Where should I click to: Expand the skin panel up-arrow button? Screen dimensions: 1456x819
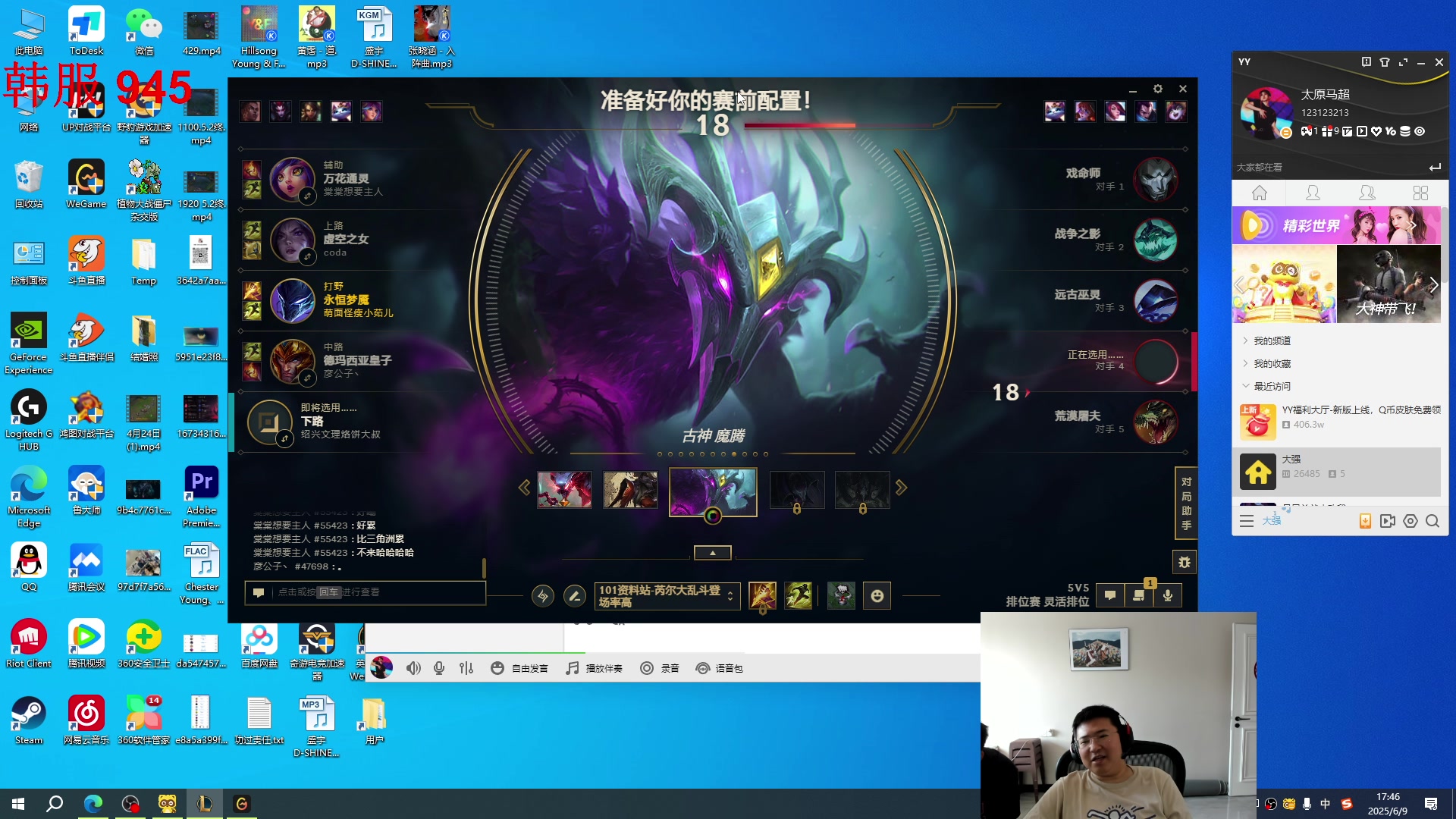coord(713,553)
